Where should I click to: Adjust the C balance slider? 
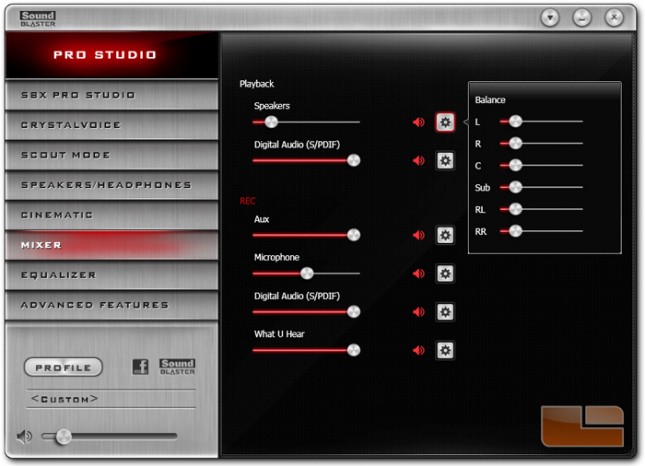(541, 165)
